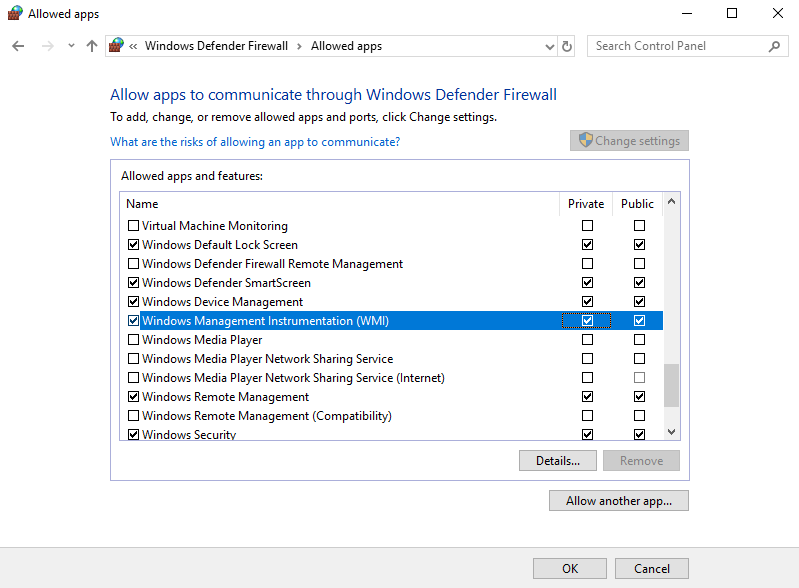
Task: Toggle the Virtual Machine Monitoring name checkbox
Action: [x=134, y=225]
